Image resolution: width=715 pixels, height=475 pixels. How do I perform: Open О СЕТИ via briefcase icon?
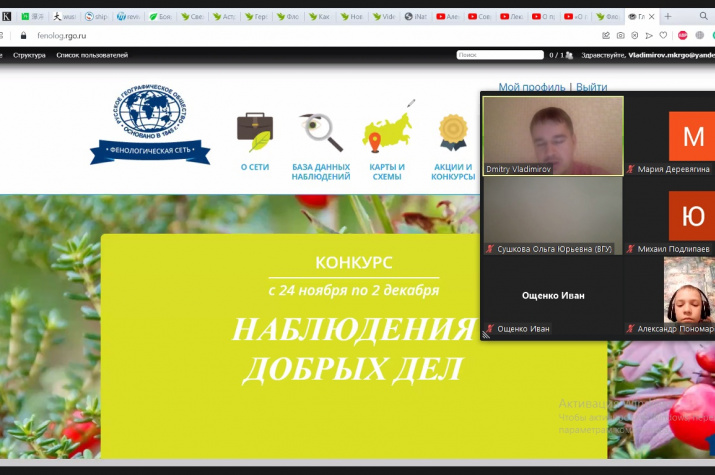(x=255, y=132)
